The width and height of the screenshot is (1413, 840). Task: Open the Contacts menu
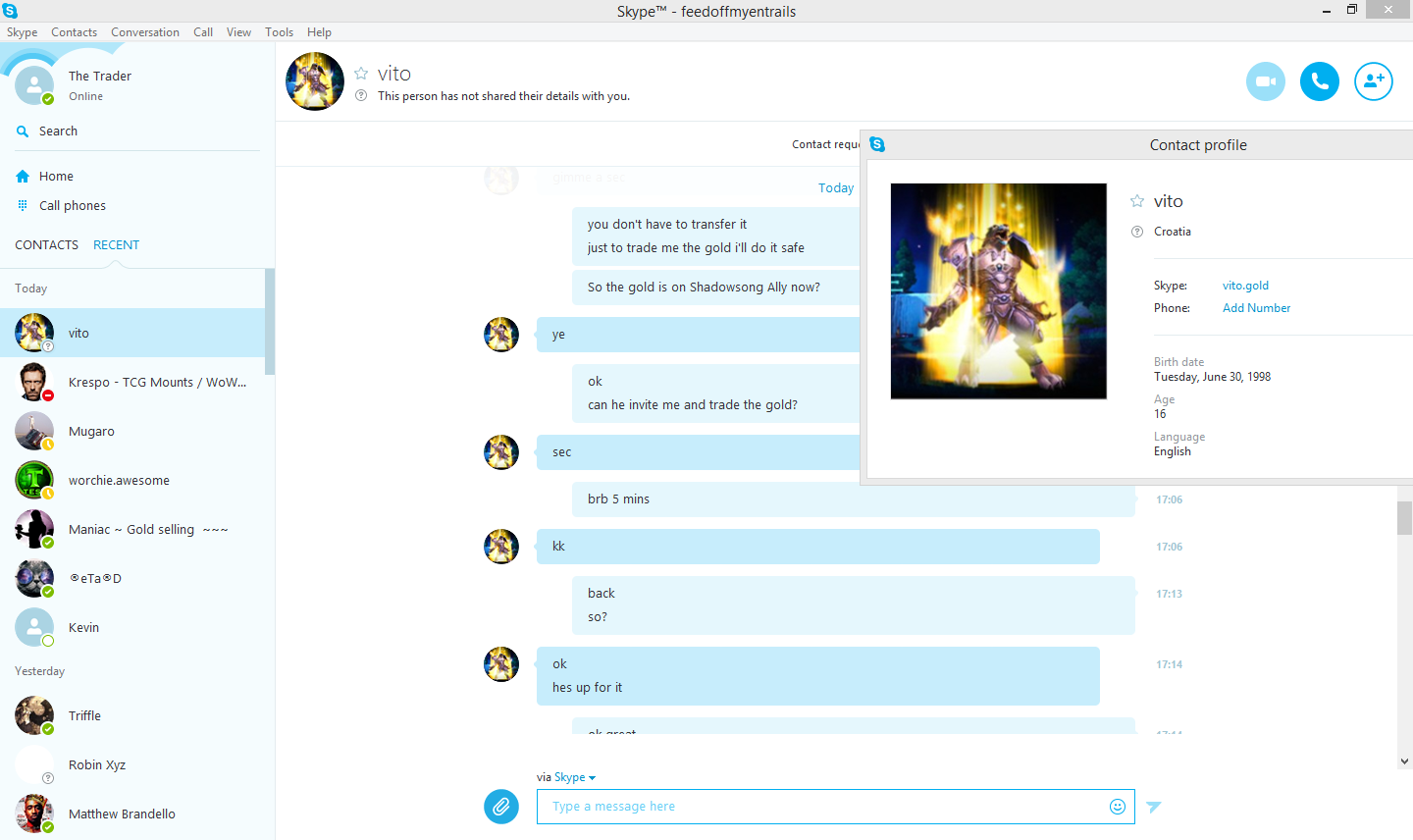[x=75, y=32]
